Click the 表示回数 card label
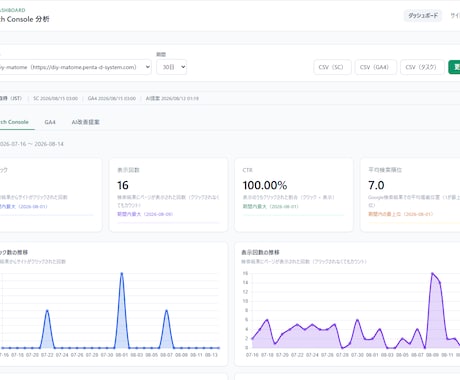 128,170
